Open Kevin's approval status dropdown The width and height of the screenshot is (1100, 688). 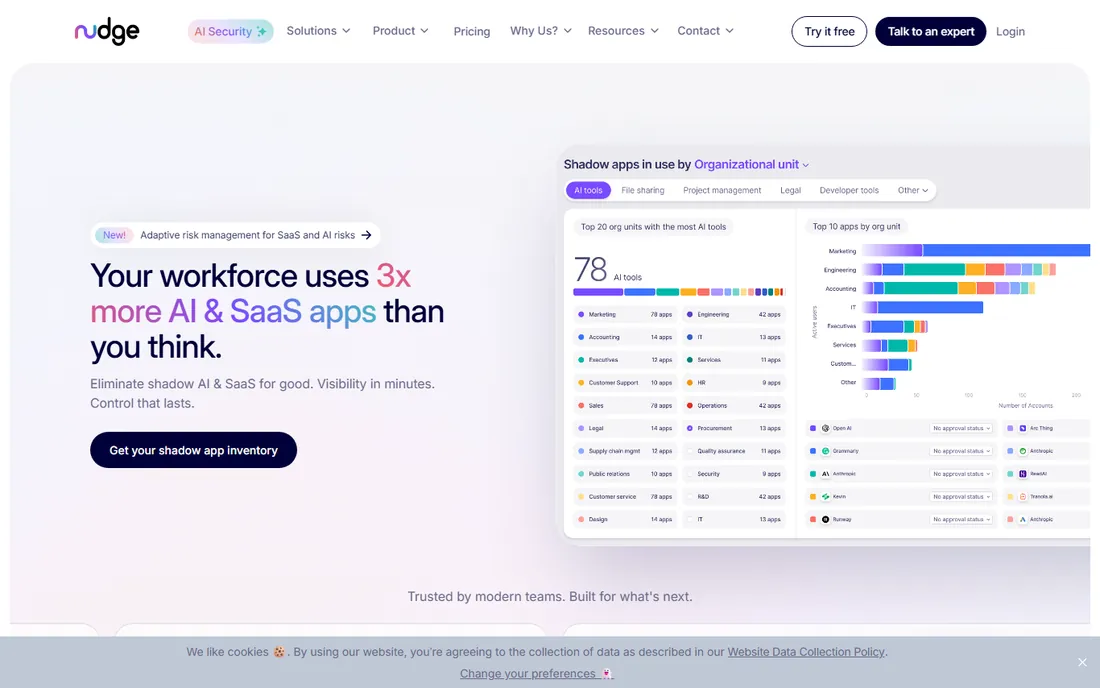pyautogui.click(x=961, y=497)
